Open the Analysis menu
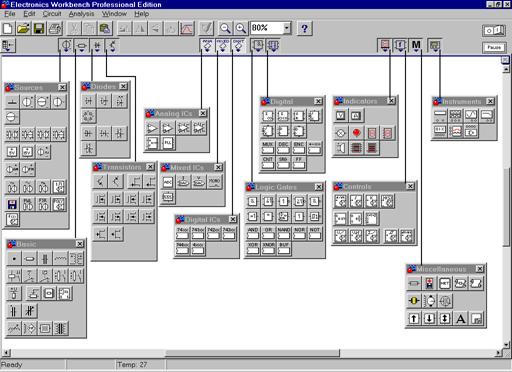512x372 pixels. [81, 14]
